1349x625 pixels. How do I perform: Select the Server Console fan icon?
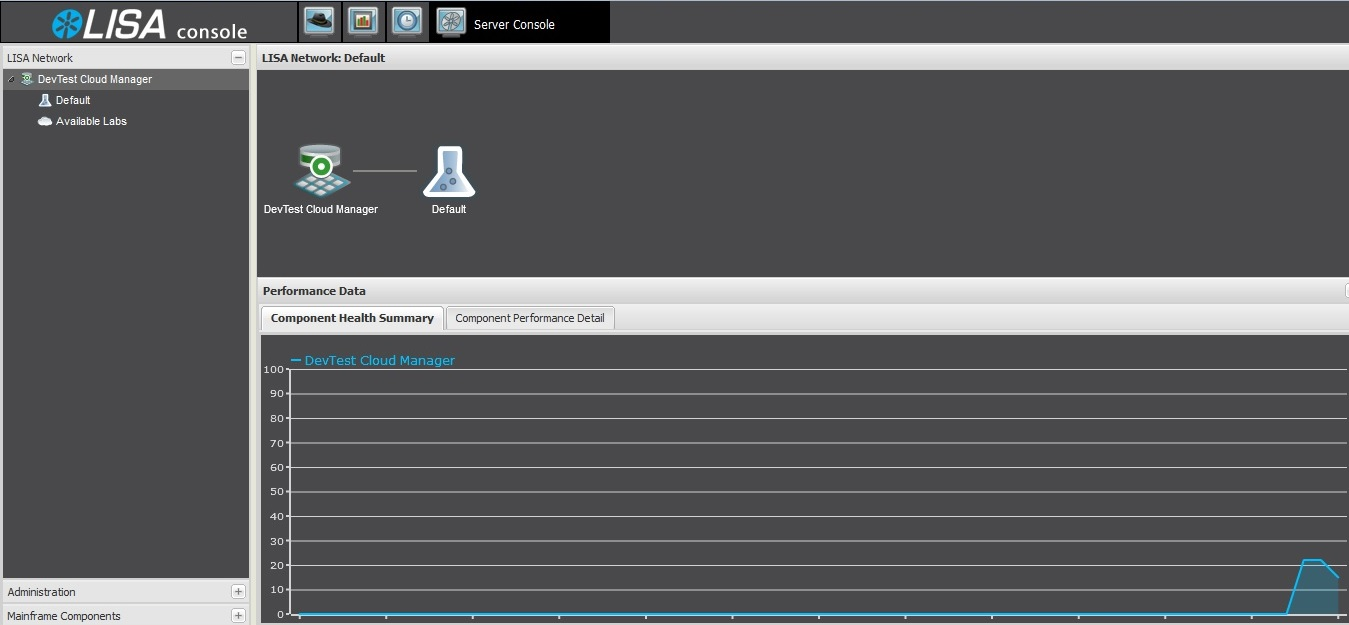click(451, 22)
